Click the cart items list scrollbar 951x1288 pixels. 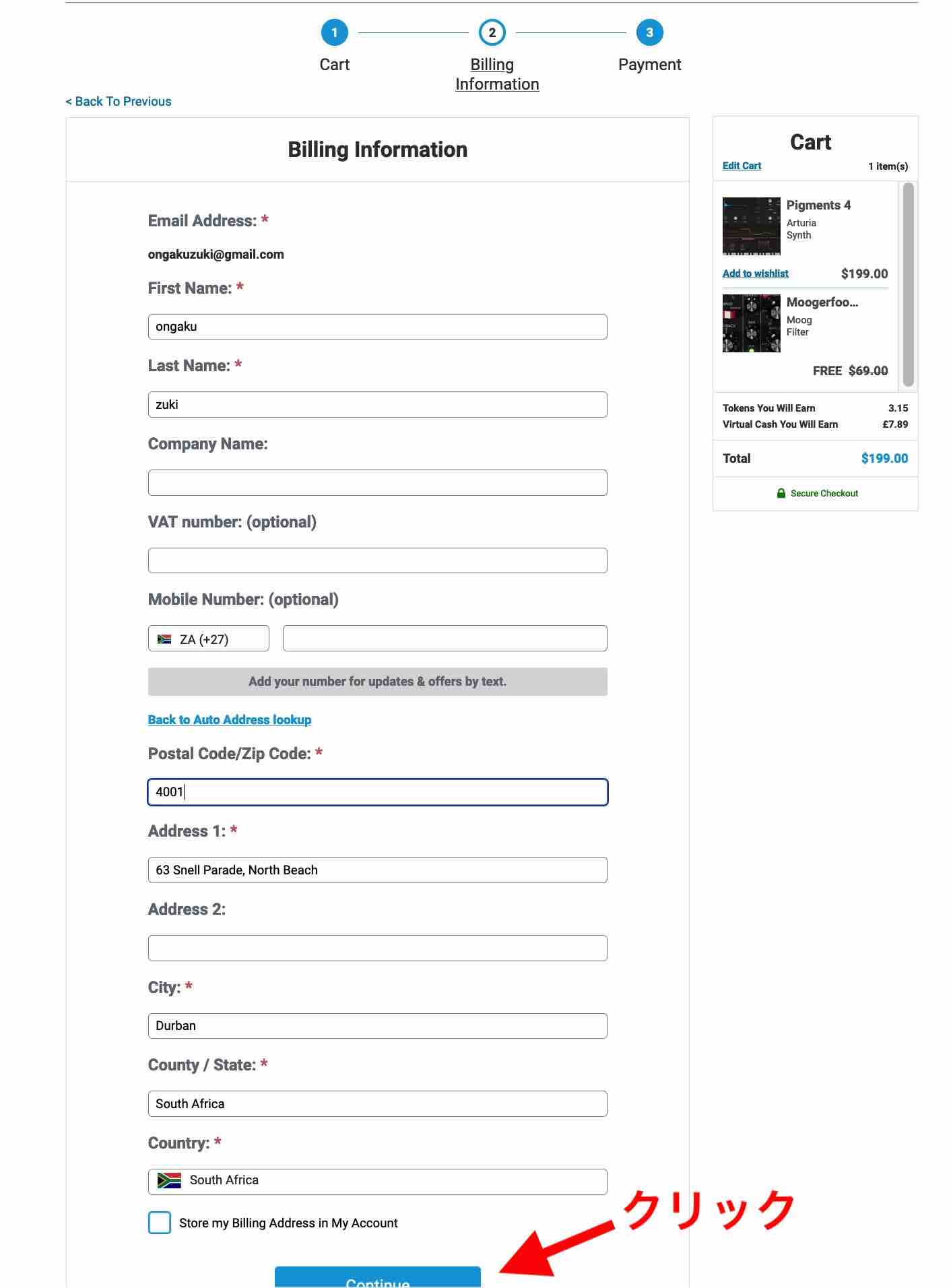[908, 284]
